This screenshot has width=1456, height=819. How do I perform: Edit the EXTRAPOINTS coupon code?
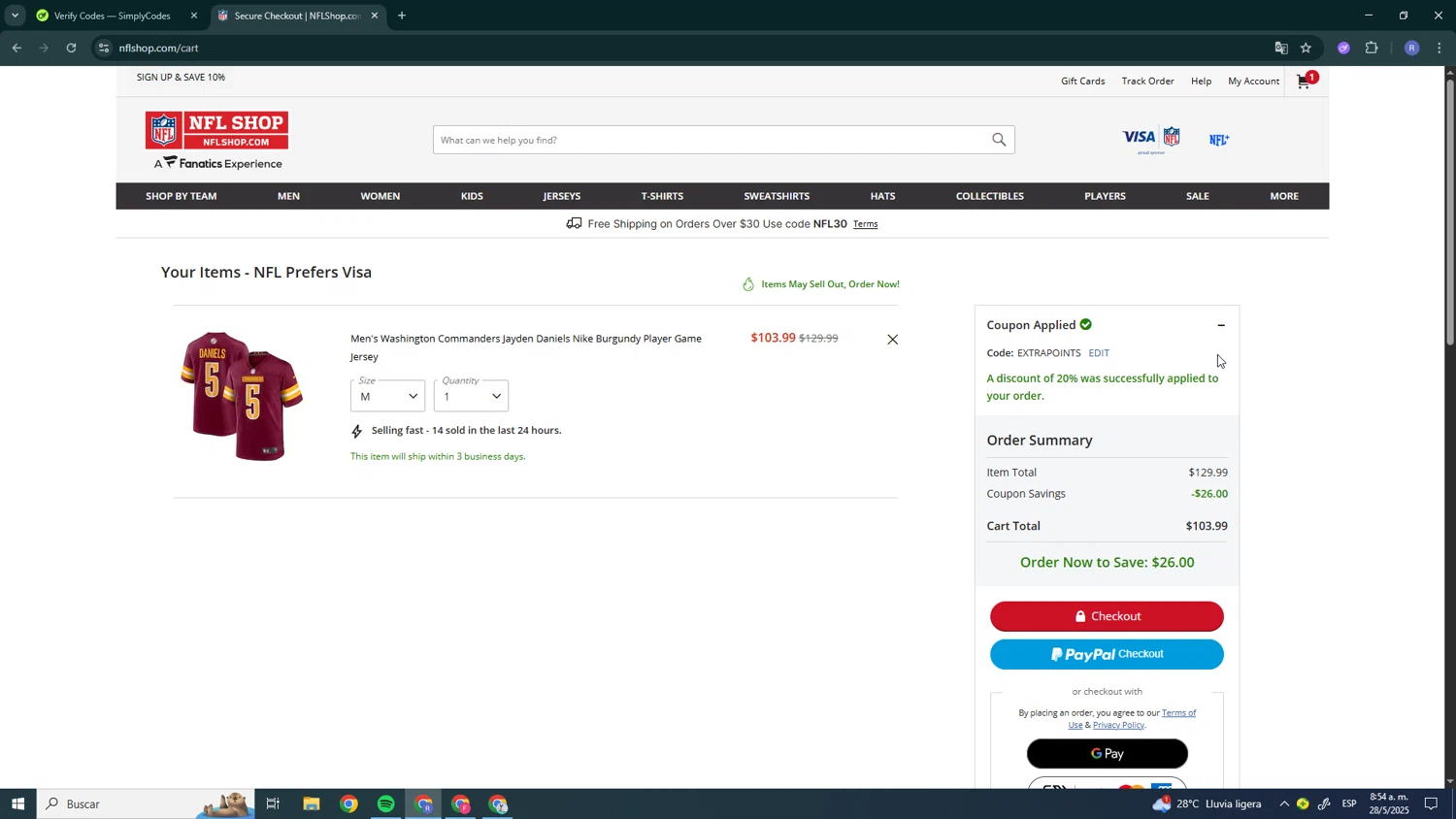point(1099,353)
